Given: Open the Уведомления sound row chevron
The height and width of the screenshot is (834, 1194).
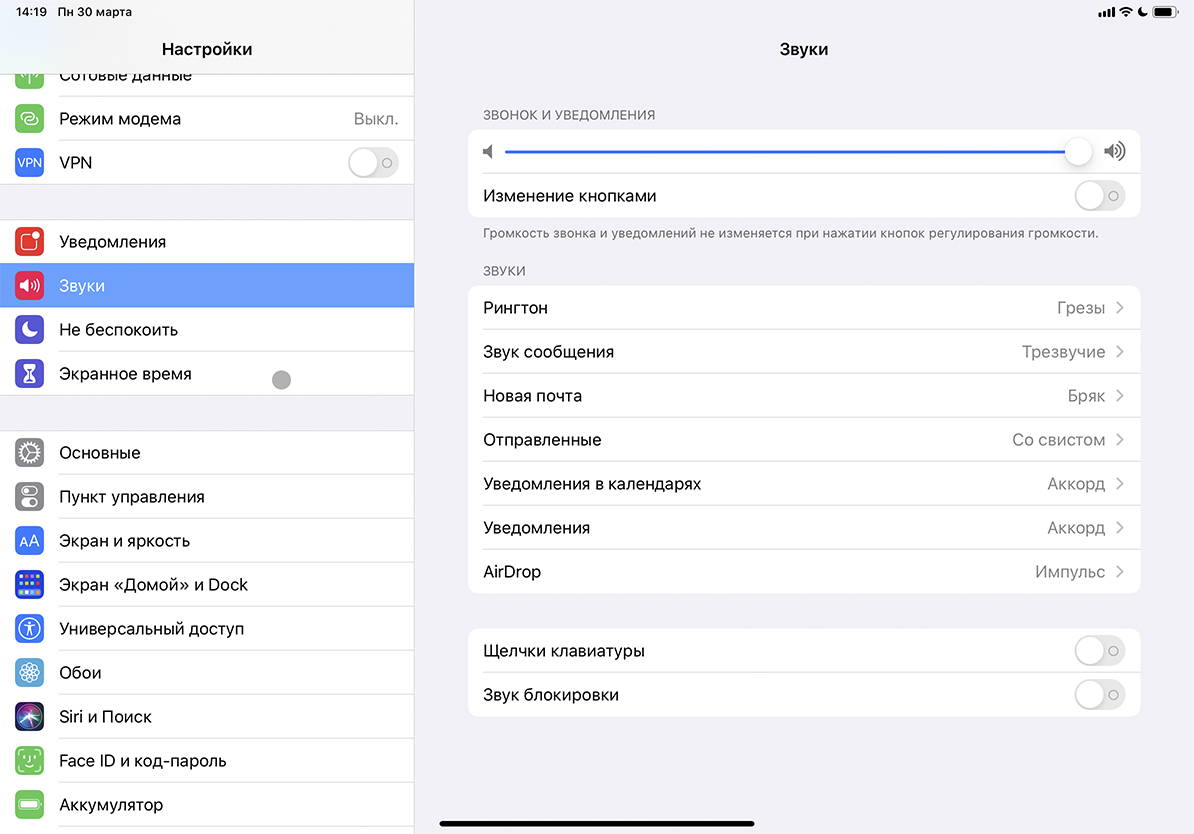Looking at the screenshot, I should (1120, 528).
